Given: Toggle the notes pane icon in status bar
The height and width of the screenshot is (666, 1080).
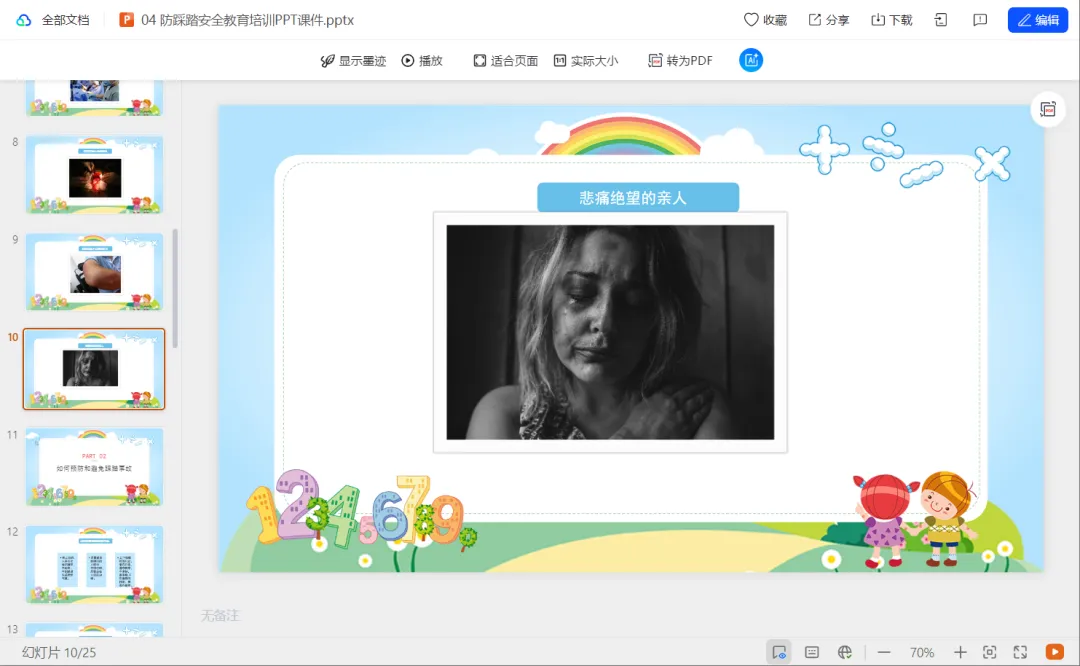Looking at the screenshot, I should tap(779, 652).
